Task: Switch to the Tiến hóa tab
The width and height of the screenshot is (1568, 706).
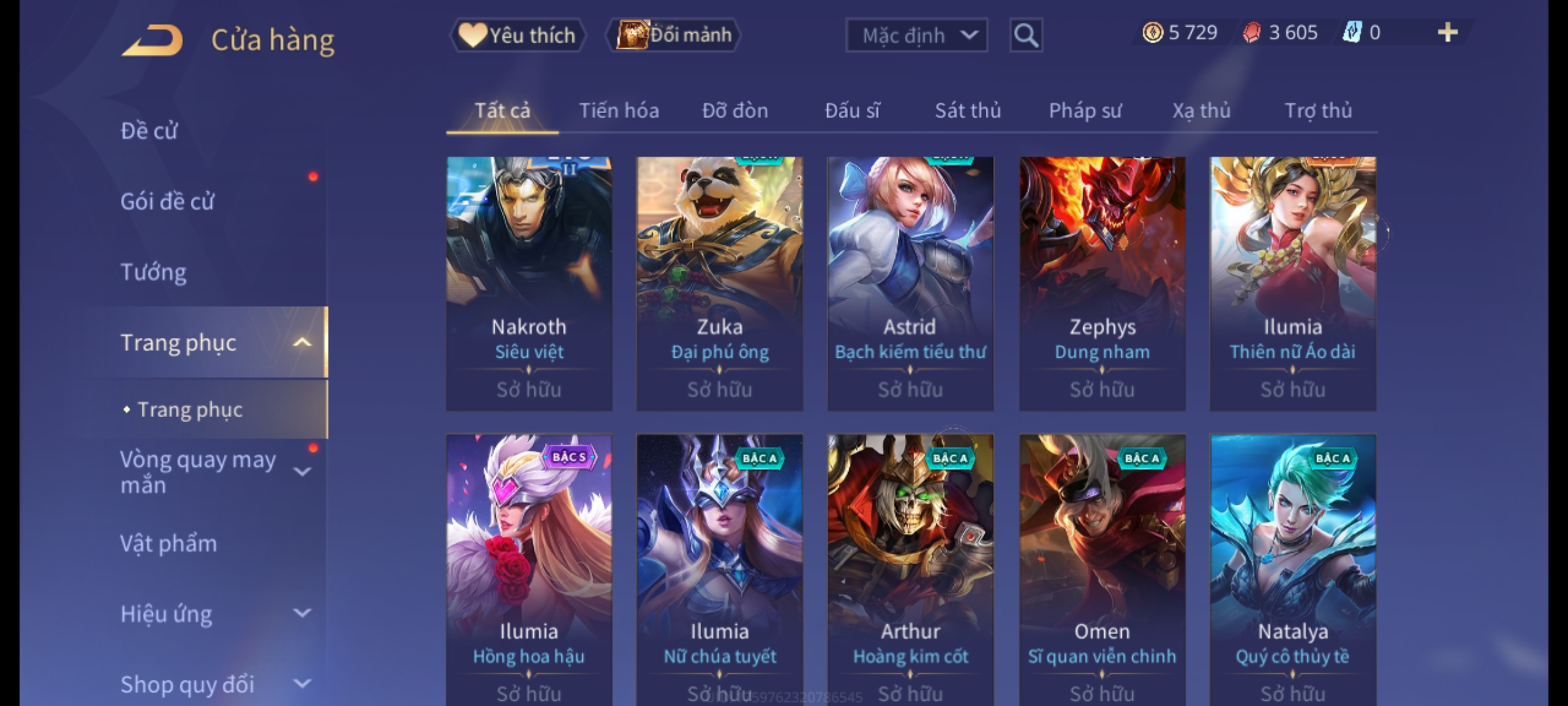Action: [x=619, y=110]
